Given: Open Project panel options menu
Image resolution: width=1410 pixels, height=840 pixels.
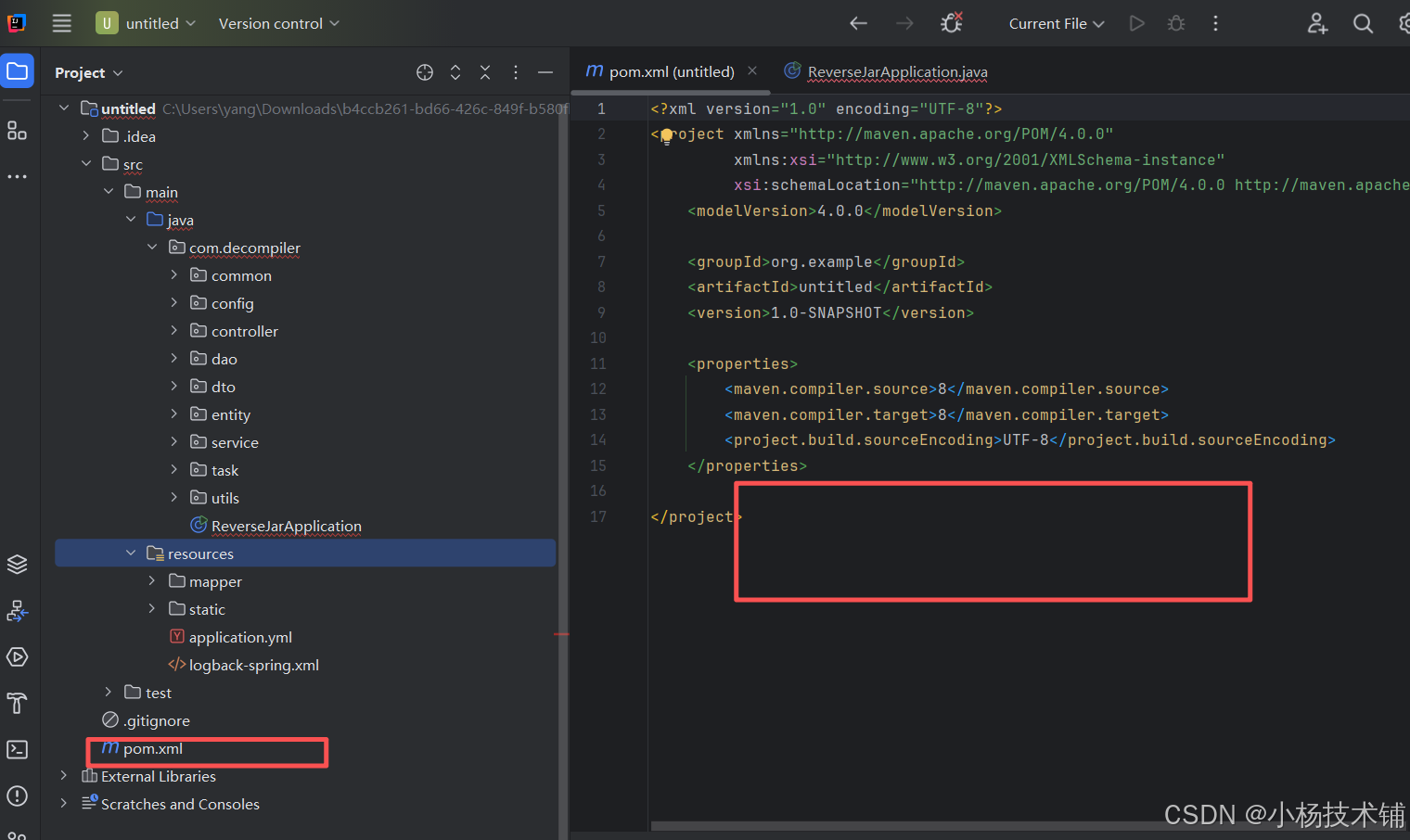Looking at the screenshot, I should click(x=516, y=72).
